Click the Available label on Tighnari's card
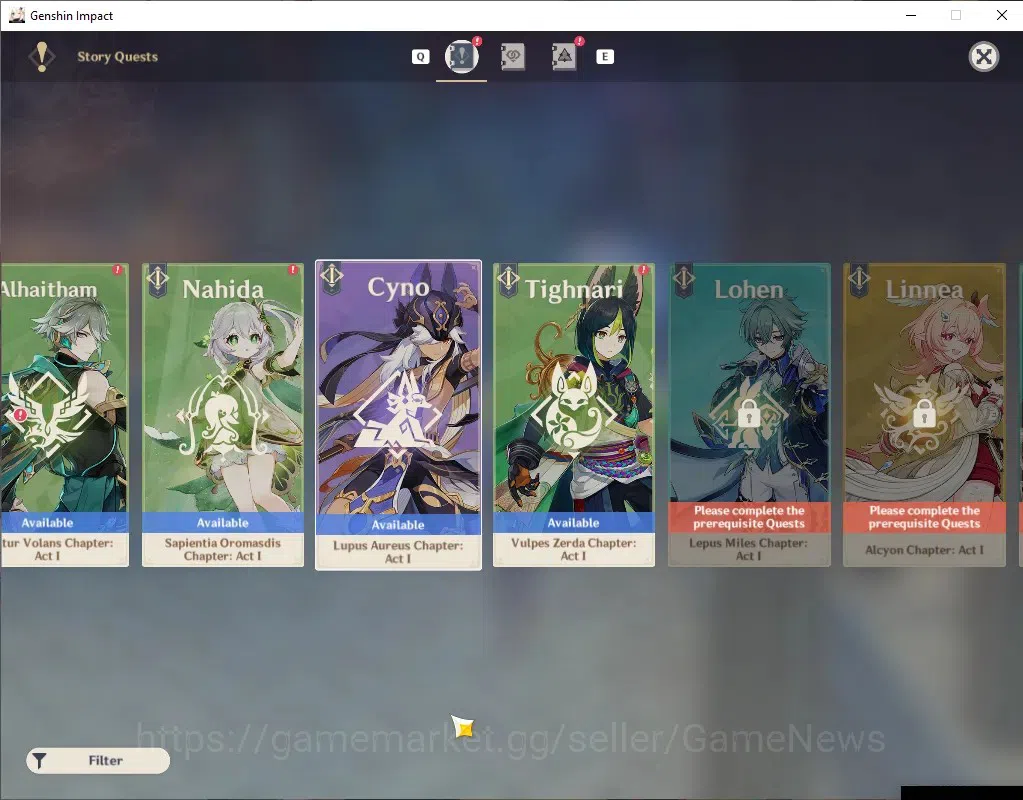 tap(573, 523)
